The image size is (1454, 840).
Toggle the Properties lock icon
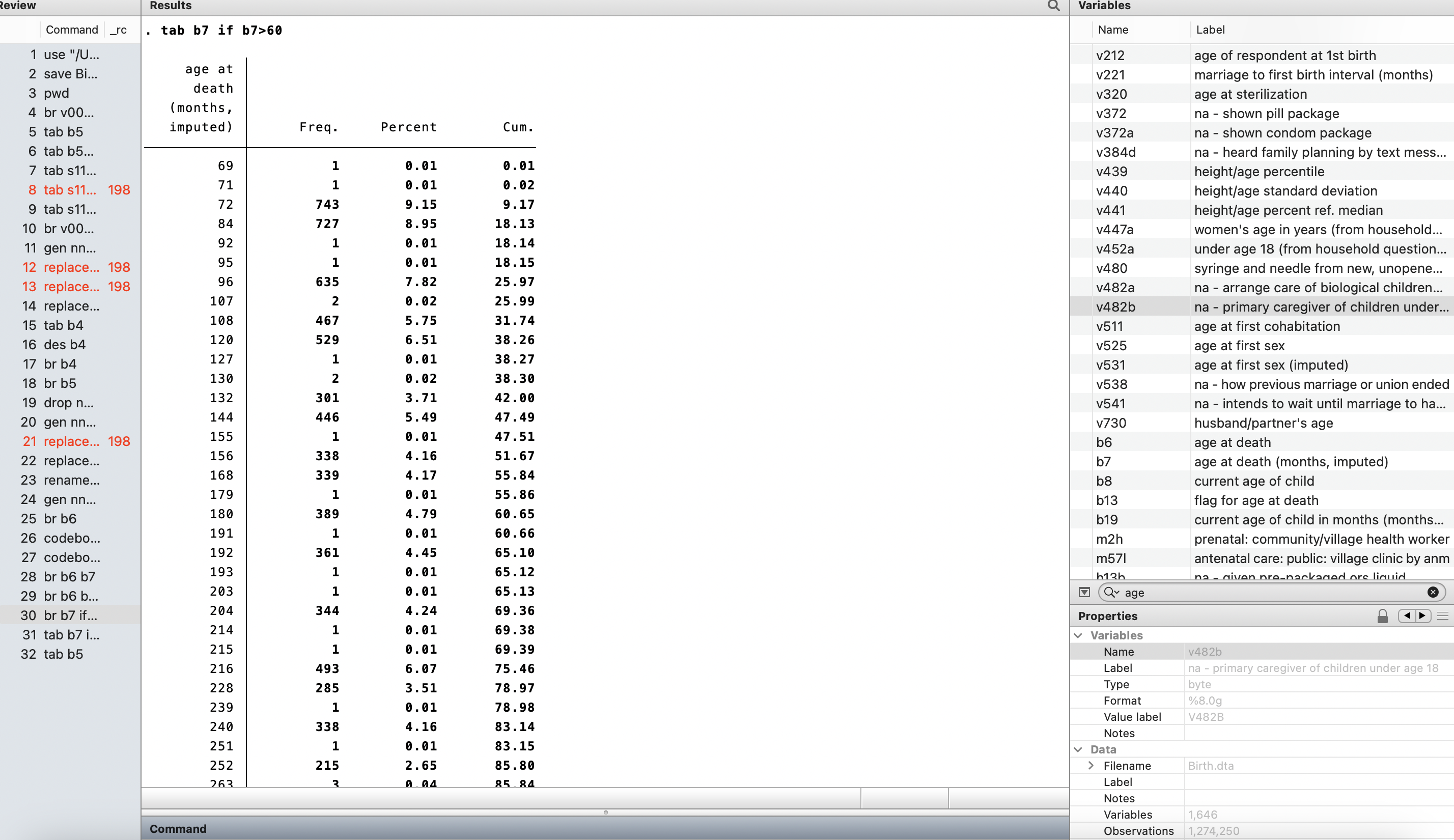pyautogui.click(x=1383, y=616)
